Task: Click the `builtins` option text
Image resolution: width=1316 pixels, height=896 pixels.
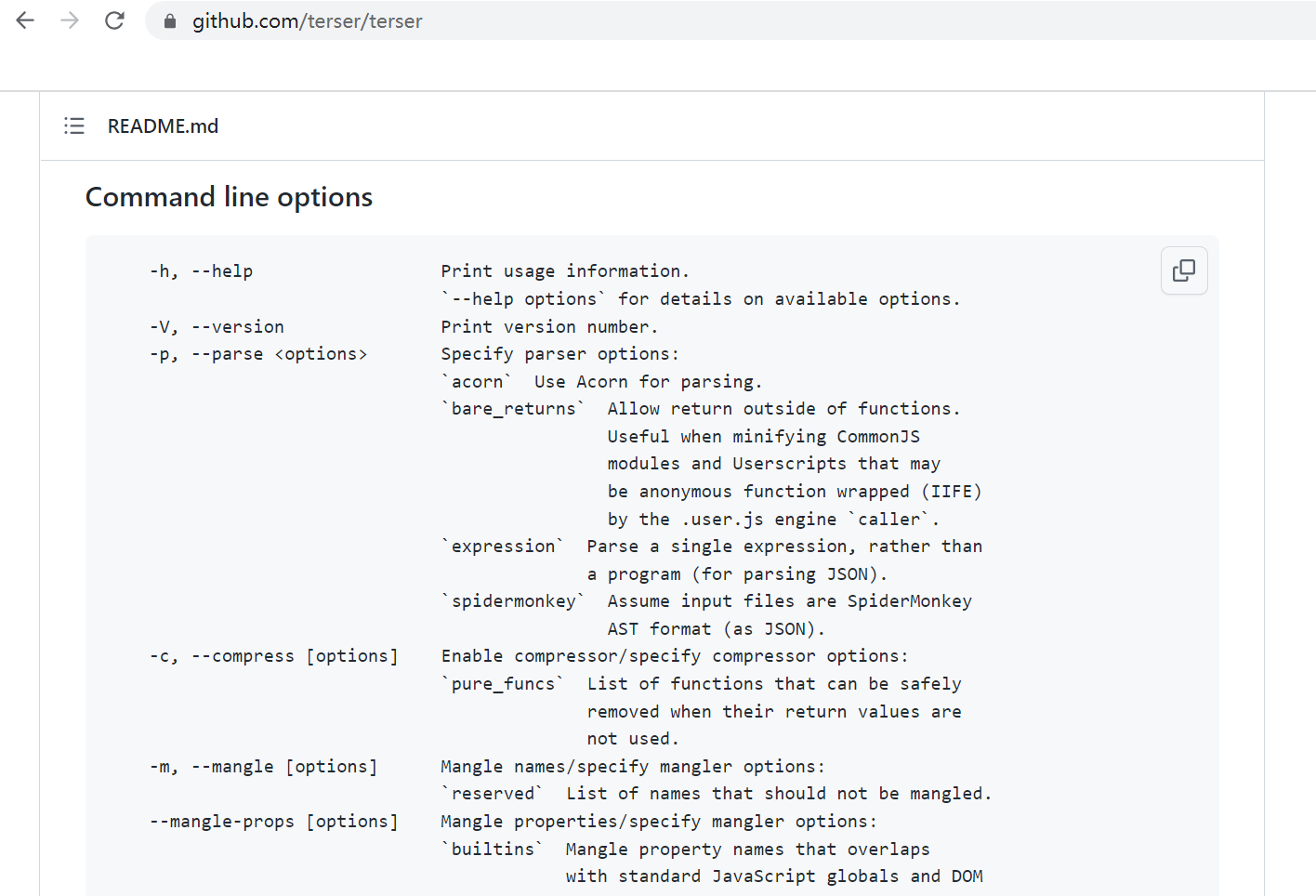Action: coord(493,850)
